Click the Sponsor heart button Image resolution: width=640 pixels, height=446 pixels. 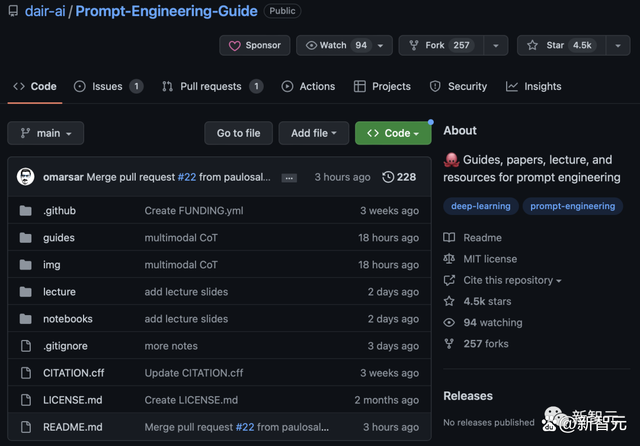[255, 45]
